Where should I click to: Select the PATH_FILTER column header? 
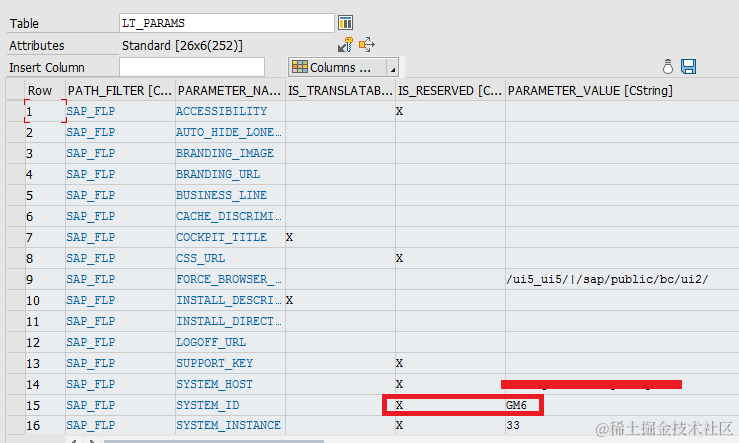[120, 90]
